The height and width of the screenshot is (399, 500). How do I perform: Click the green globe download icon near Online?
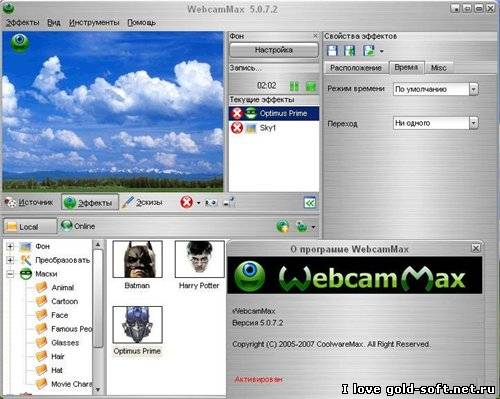[x=283, y=227]
